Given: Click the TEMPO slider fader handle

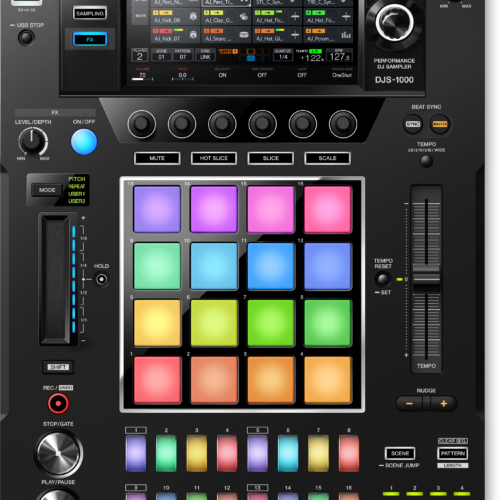Looking at the screenshot, I should pos(426,279).
